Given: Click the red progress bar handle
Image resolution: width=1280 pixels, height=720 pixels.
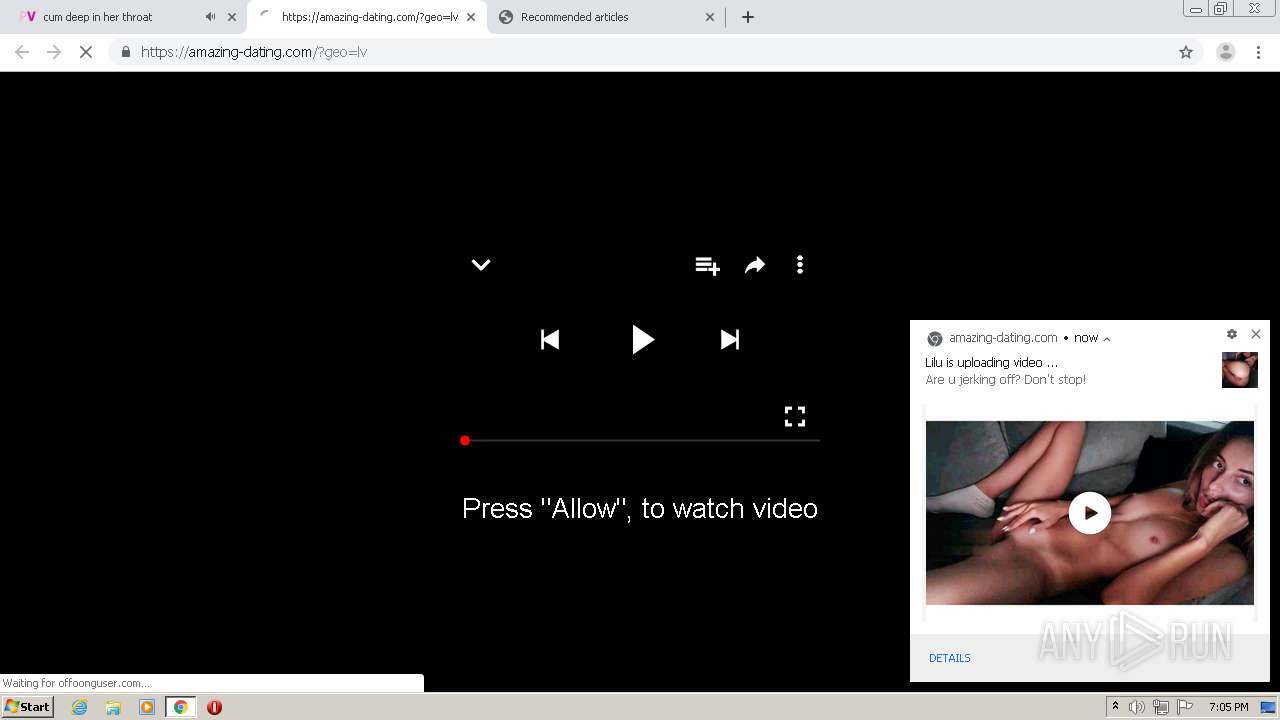Looking at the screenshot, I should click(x=465, y=440).
